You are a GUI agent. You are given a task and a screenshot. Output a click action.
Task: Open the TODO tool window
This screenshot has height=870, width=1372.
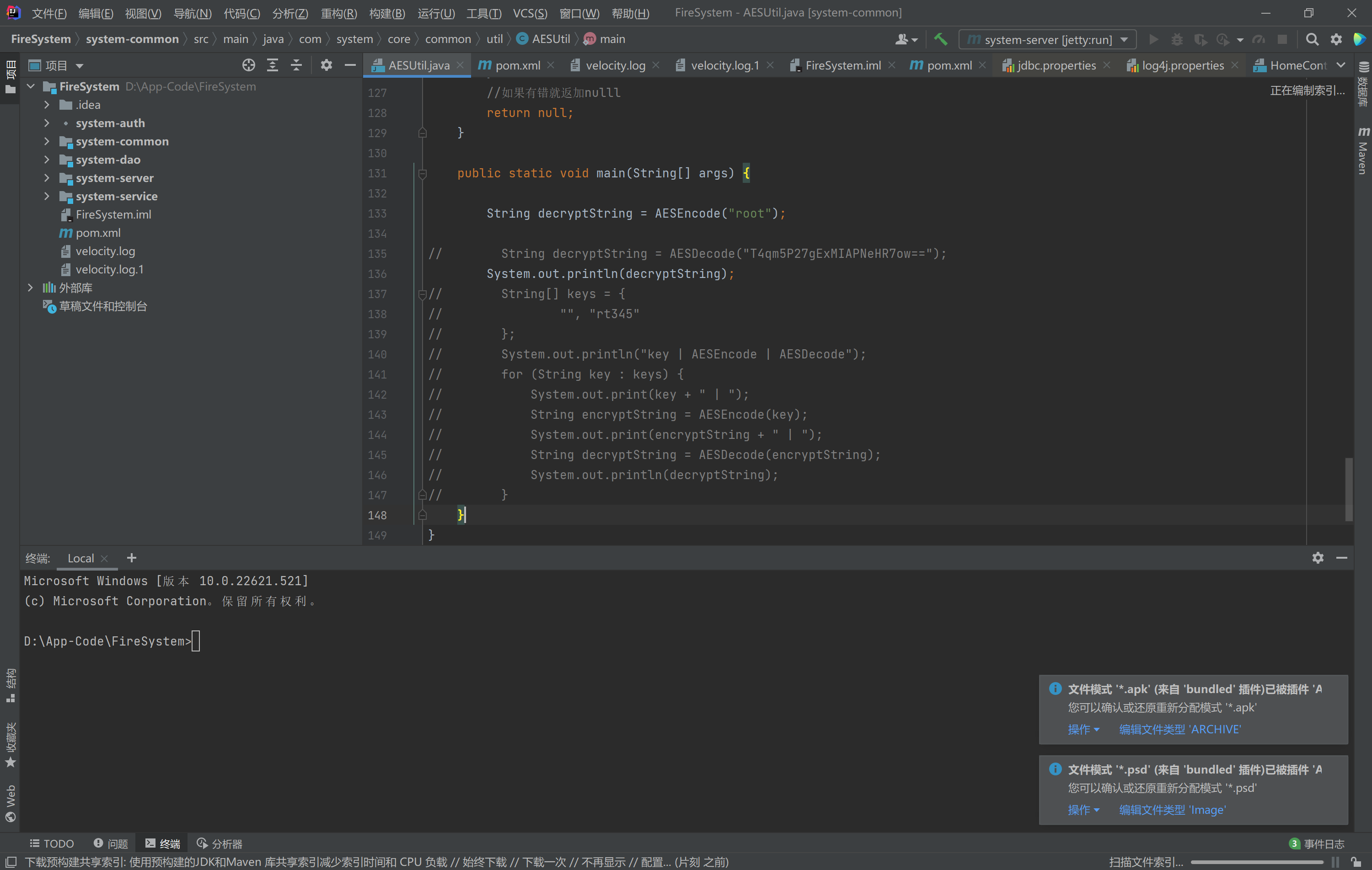pos(53,844)
